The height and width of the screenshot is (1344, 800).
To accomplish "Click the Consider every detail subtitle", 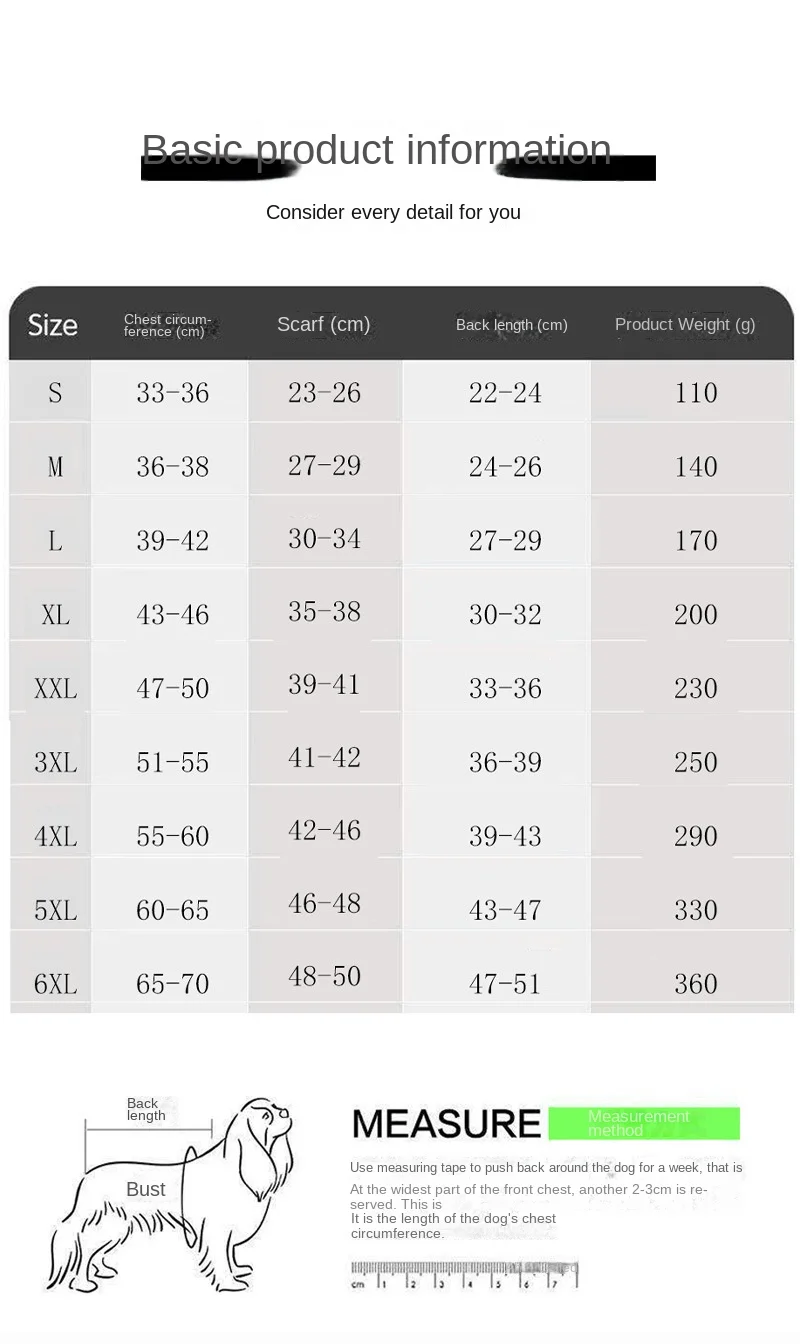I will [x=393, y=212].
